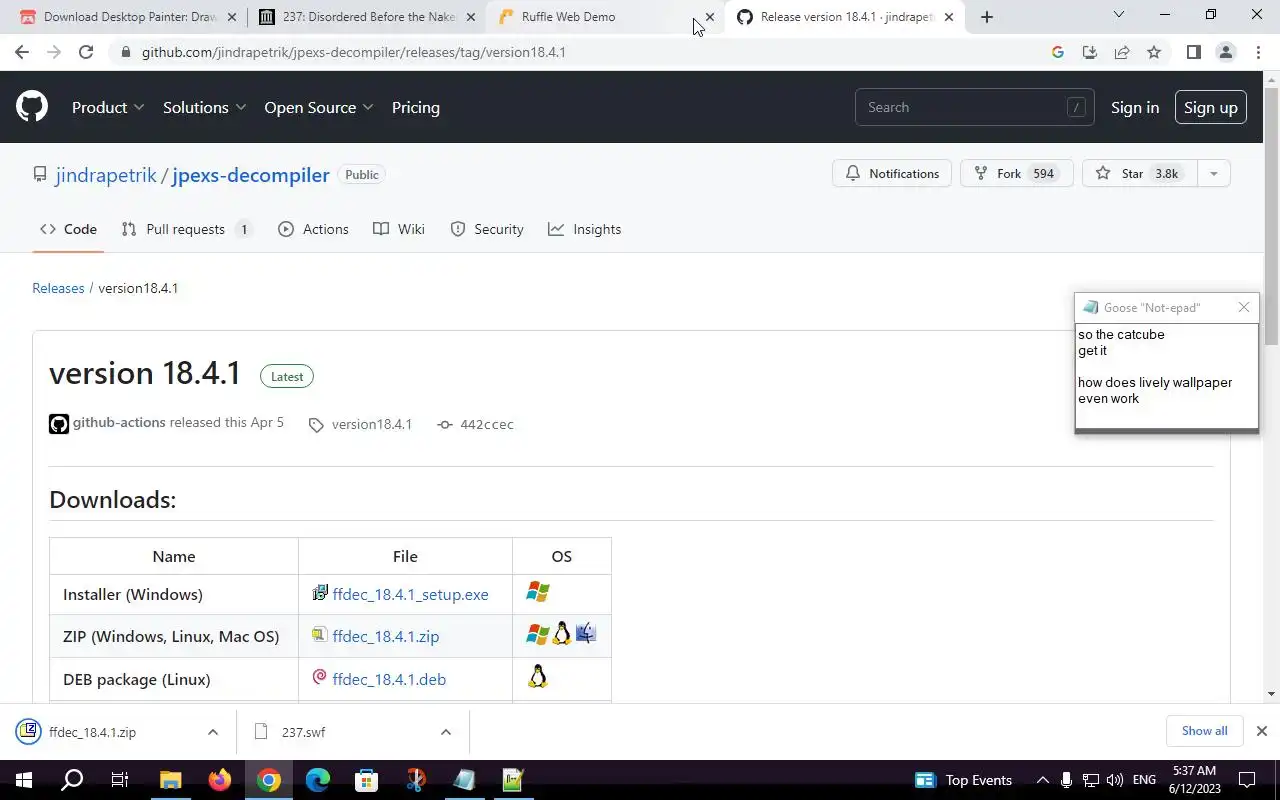Bookmark this page with the star icon

(1154, 52)
